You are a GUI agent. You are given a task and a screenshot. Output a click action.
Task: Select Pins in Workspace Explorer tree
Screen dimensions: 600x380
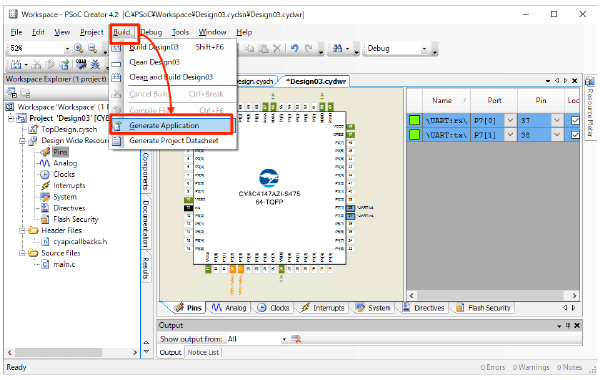click(x=60, y=152)
